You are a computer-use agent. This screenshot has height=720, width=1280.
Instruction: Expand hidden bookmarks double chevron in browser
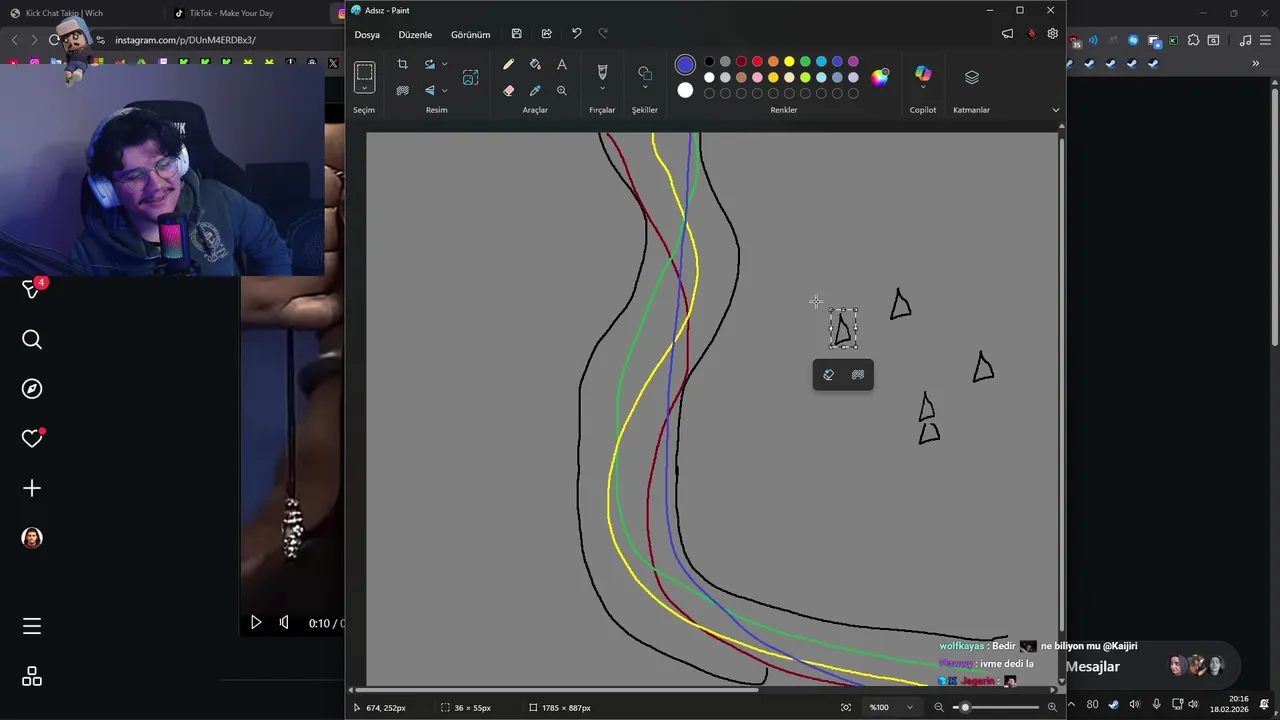click(x=1256, y=63)
